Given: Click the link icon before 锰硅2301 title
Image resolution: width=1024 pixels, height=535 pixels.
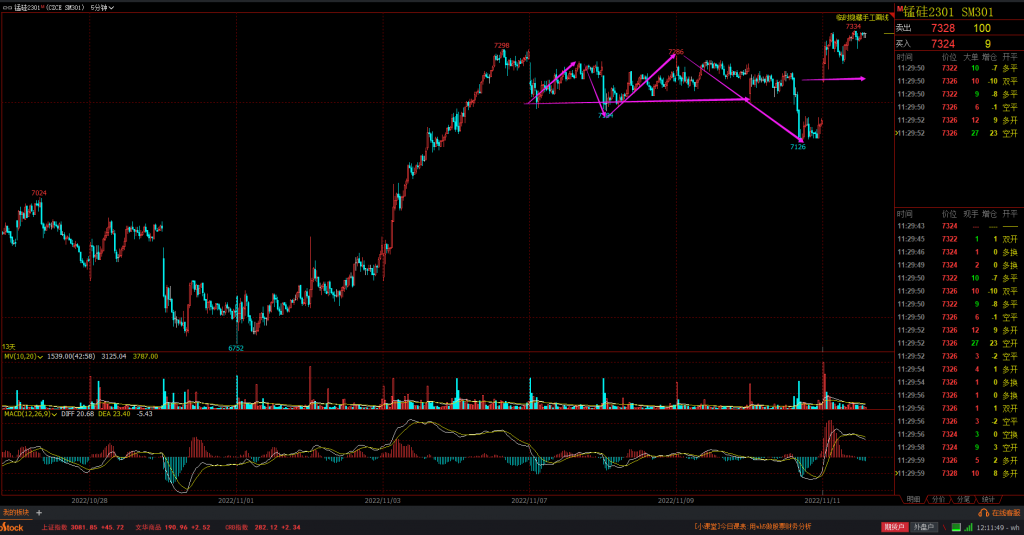Looking at the screenshot, I should tap(6, 6).
